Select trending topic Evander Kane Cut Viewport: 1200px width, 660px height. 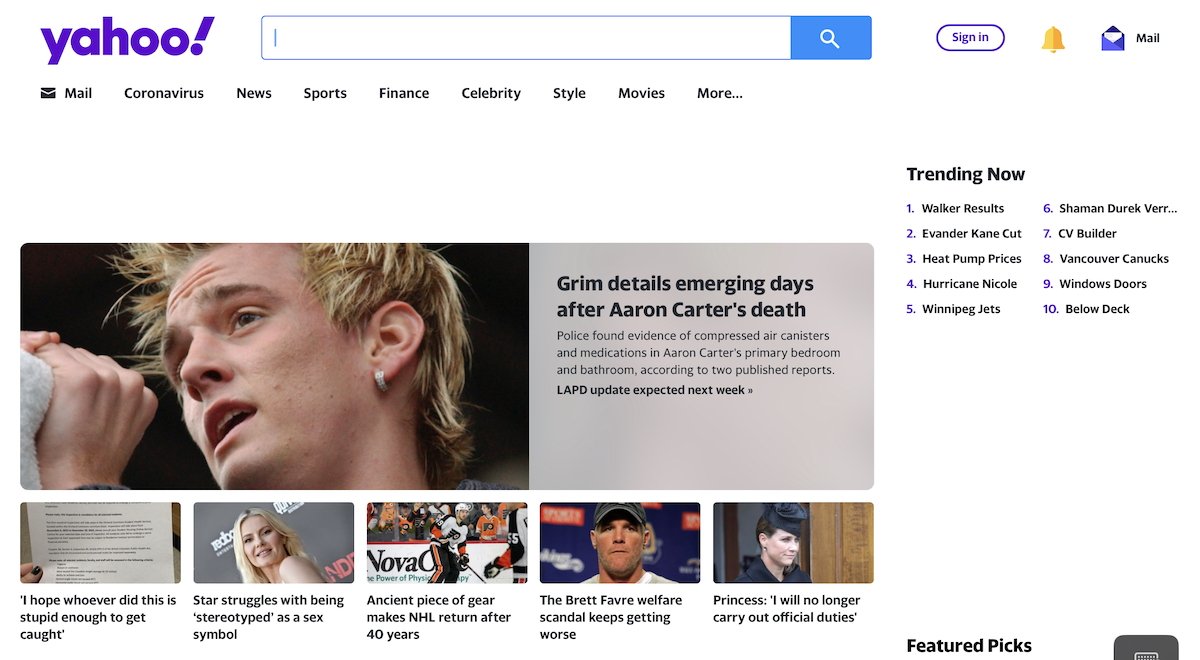[x=972, y=233]
